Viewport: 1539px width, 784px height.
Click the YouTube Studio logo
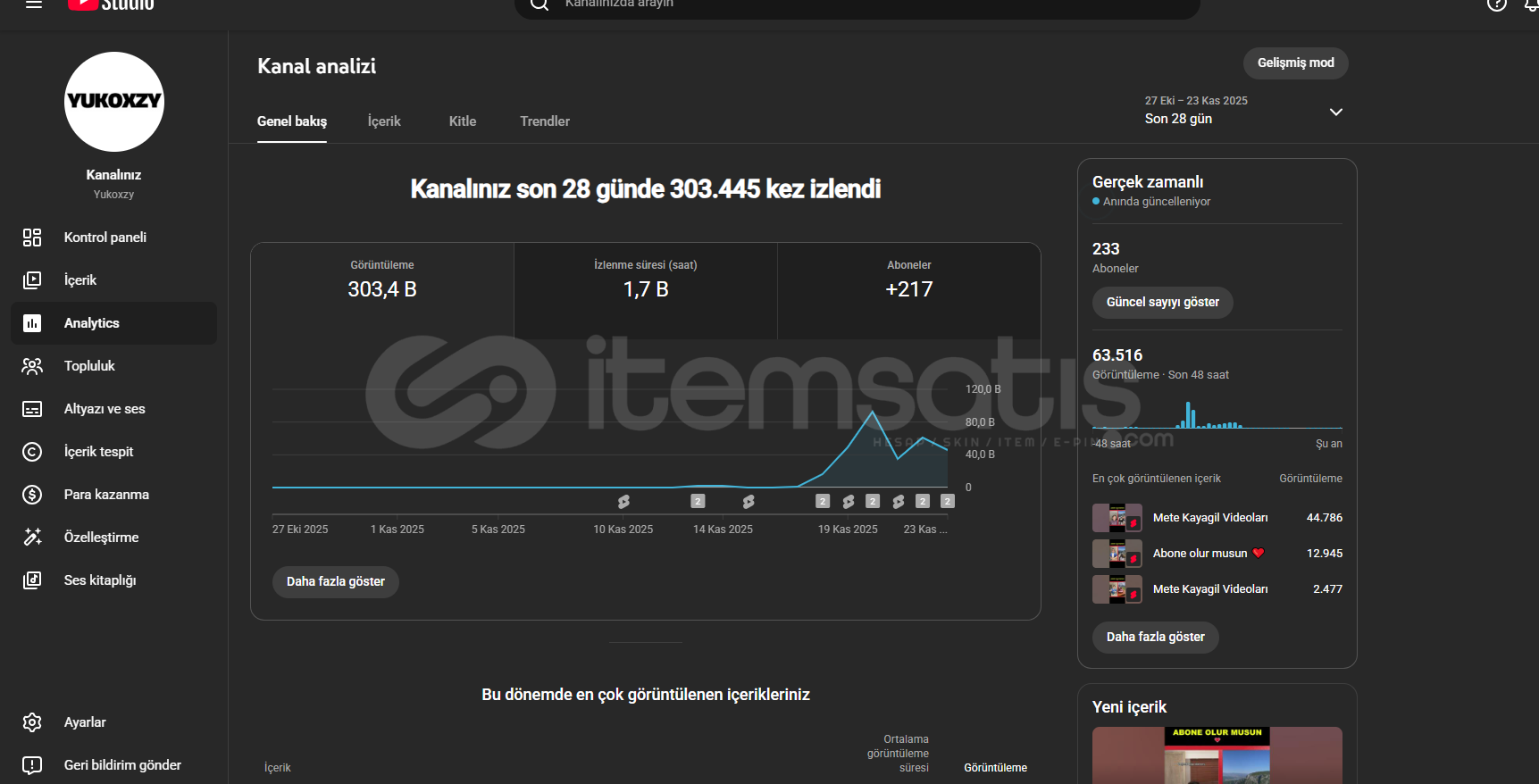(111, 4)
